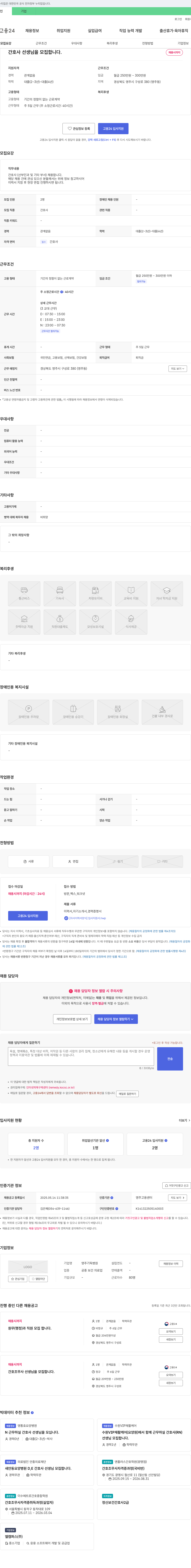
Task: Click the 로그인 link
Action: point(178,19)
